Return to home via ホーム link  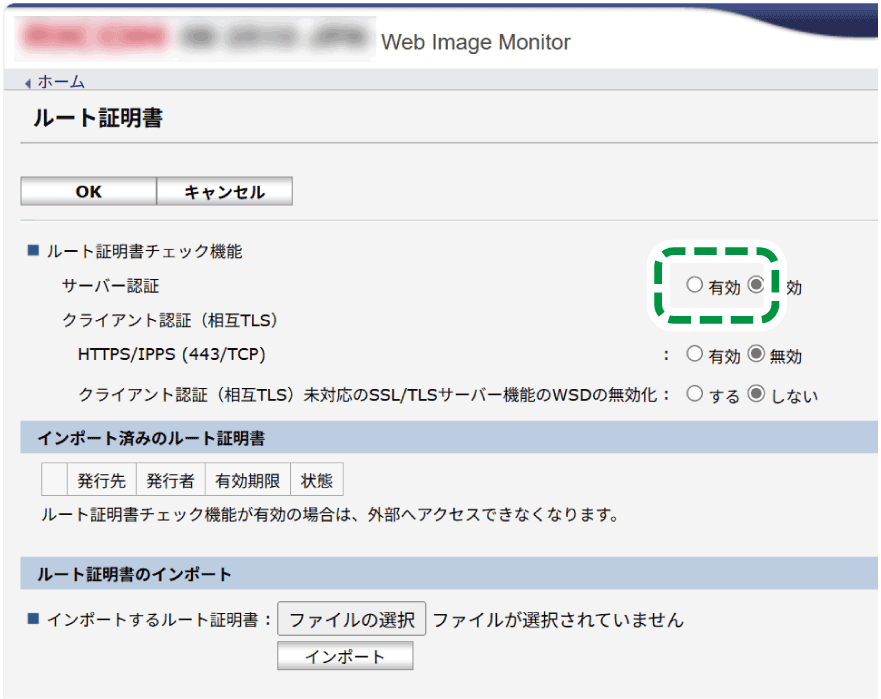(x=58, y=83)
